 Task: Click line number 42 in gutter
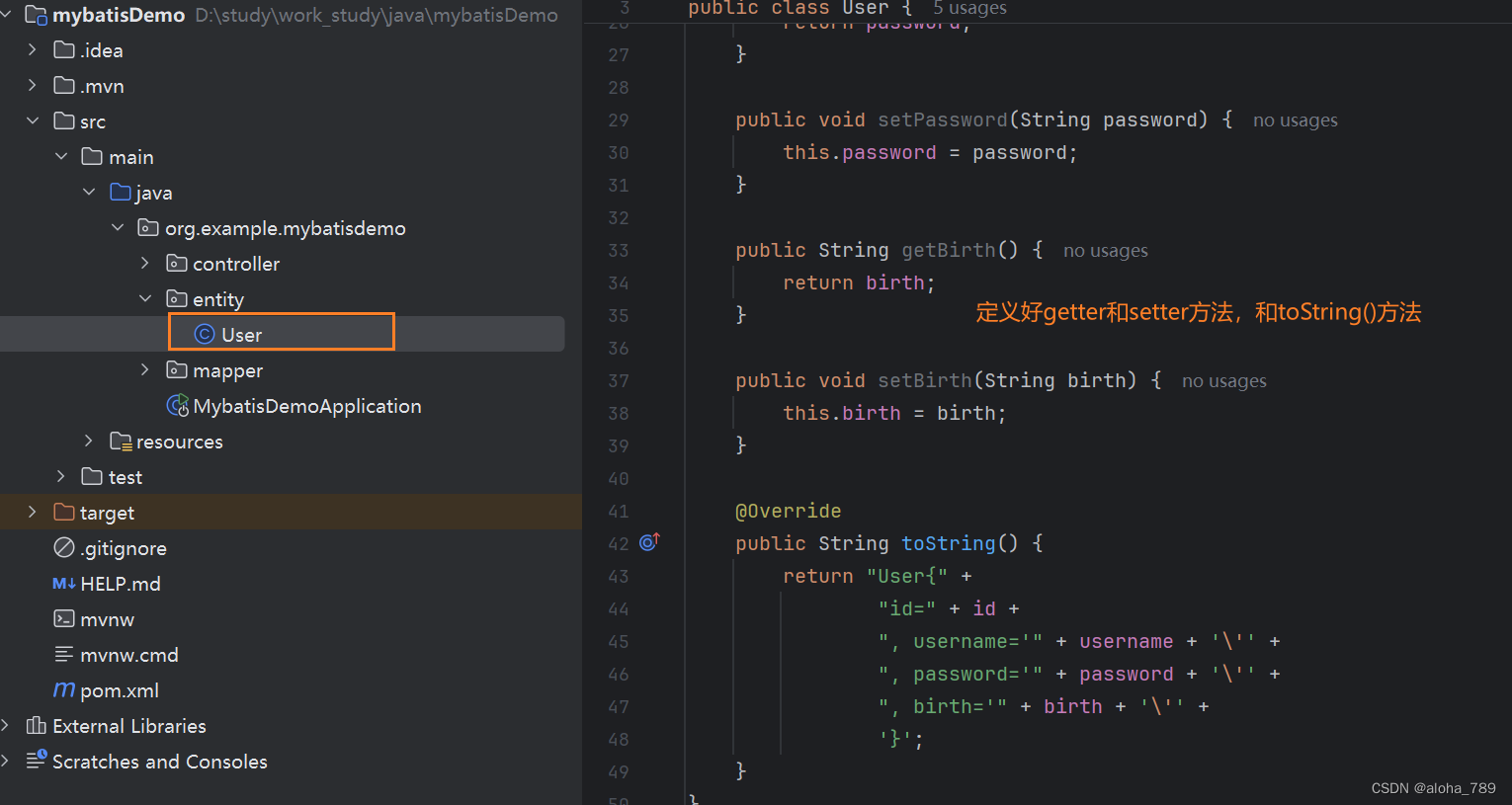[619, 543]
